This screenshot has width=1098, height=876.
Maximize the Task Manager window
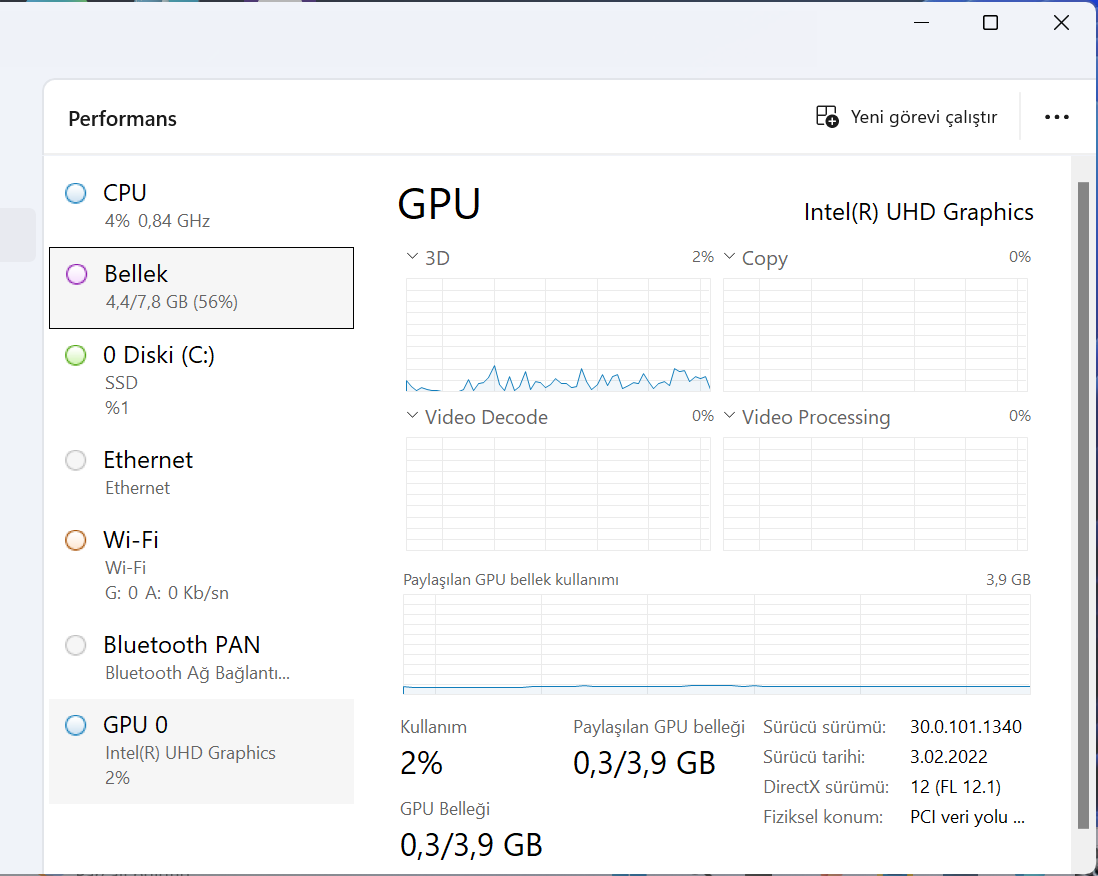[990, 22]
